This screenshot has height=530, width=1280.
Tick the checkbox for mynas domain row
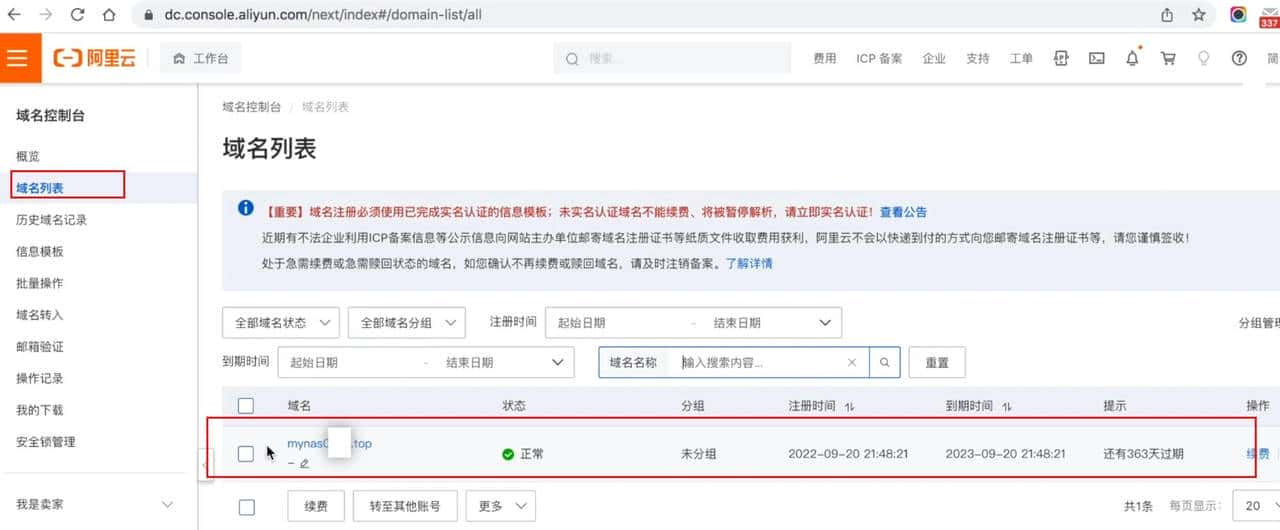click(x=246, y=454)
